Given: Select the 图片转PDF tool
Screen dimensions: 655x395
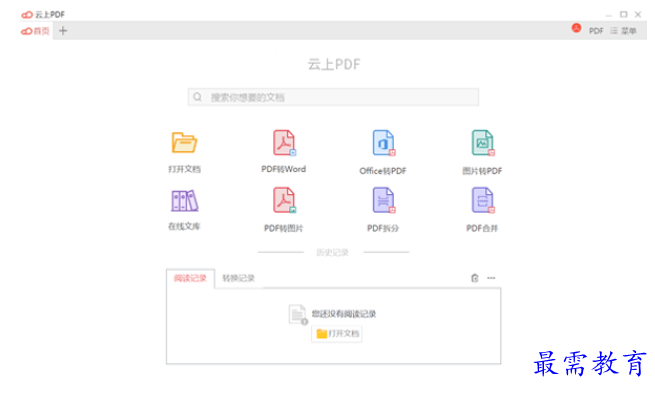Looking at the screenshot, I should [483, 143].
